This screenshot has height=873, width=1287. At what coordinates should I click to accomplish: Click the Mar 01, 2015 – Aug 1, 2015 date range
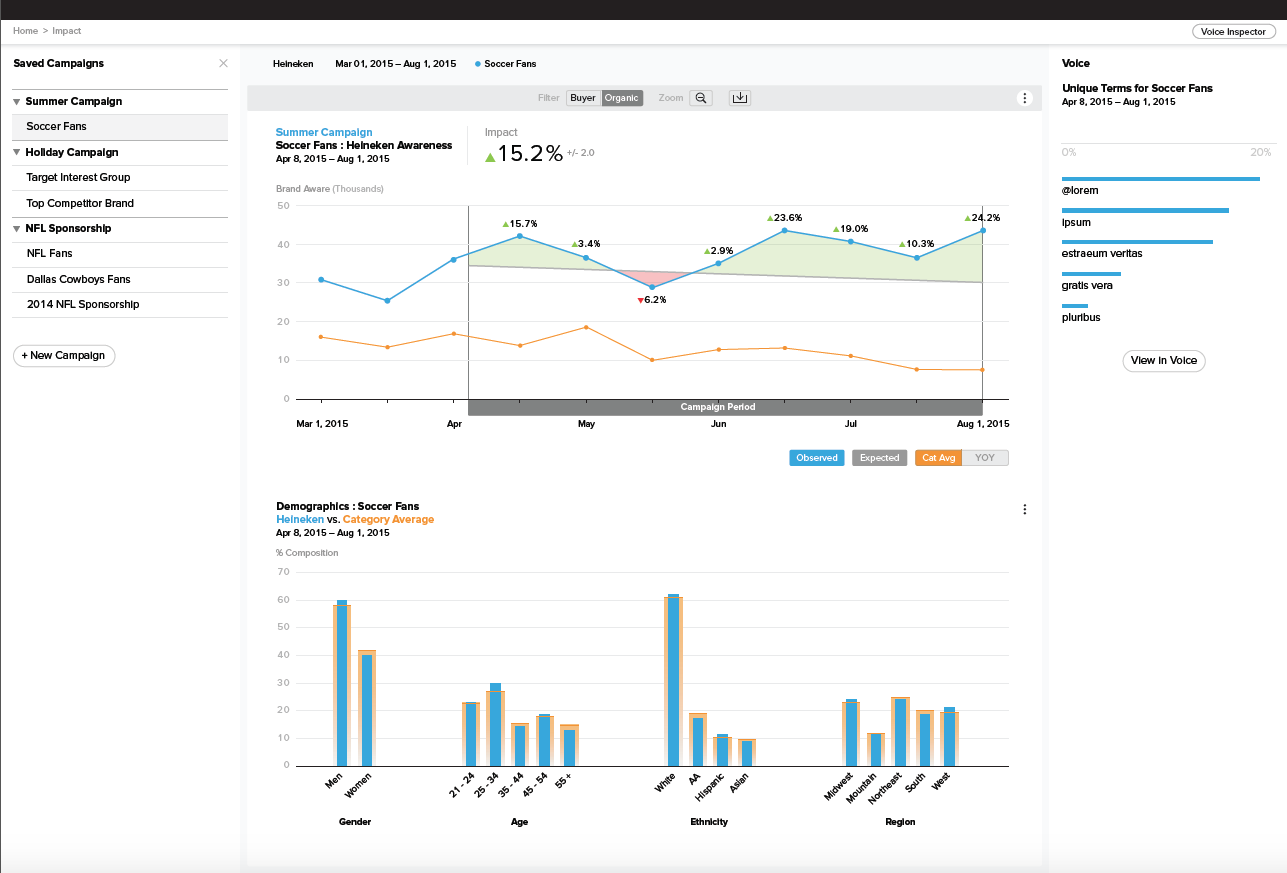tap(396, 64)
